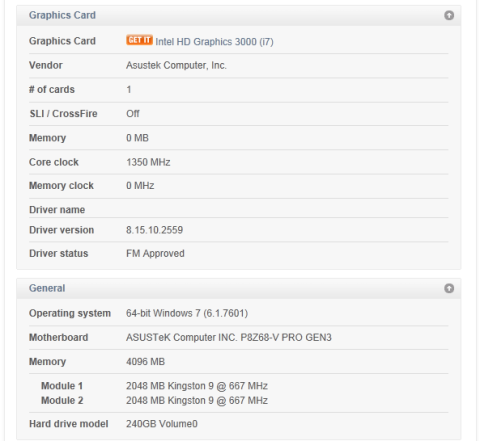Select the '# of cards' value 1

click(x=129, y=90)
